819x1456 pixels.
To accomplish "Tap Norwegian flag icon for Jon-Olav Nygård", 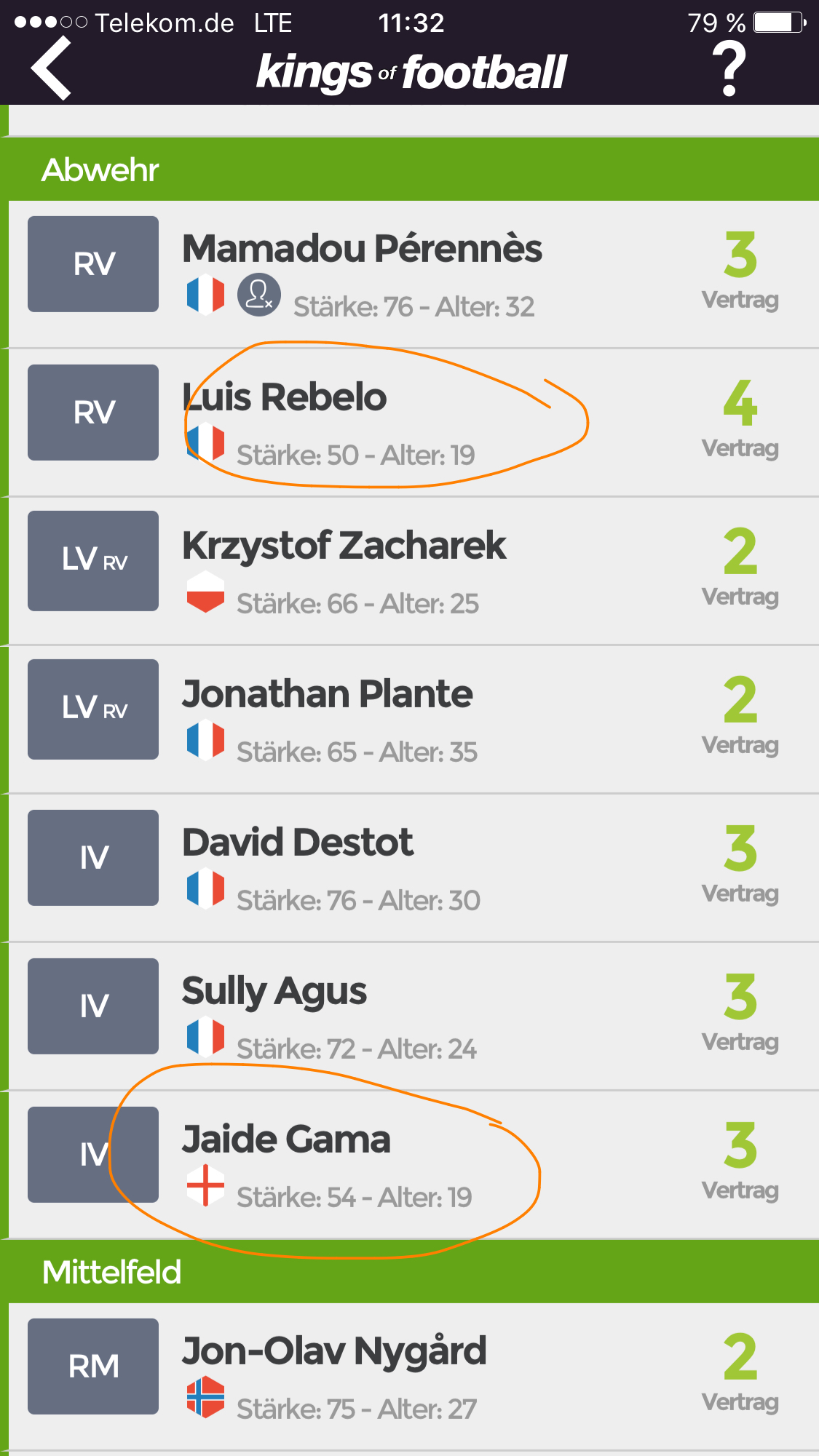I will click(205, 1396).
